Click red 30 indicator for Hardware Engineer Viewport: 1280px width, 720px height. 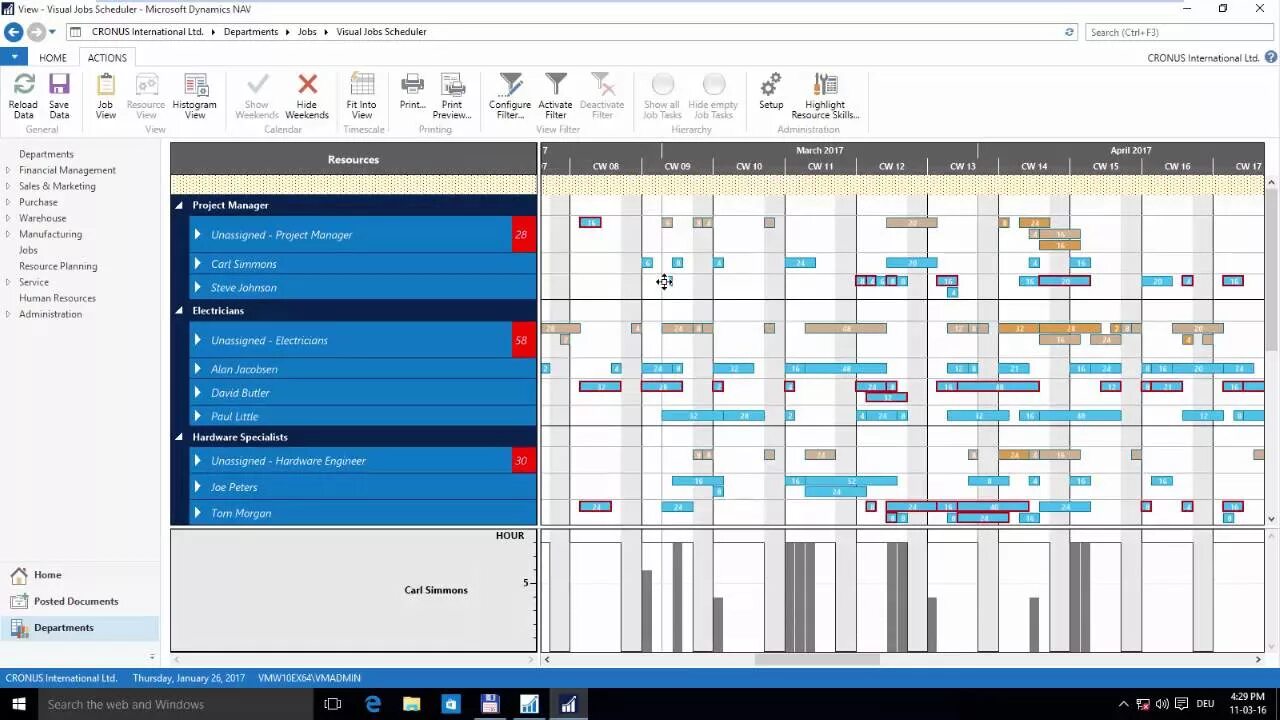pyautogui.click(x=523, y=461)
